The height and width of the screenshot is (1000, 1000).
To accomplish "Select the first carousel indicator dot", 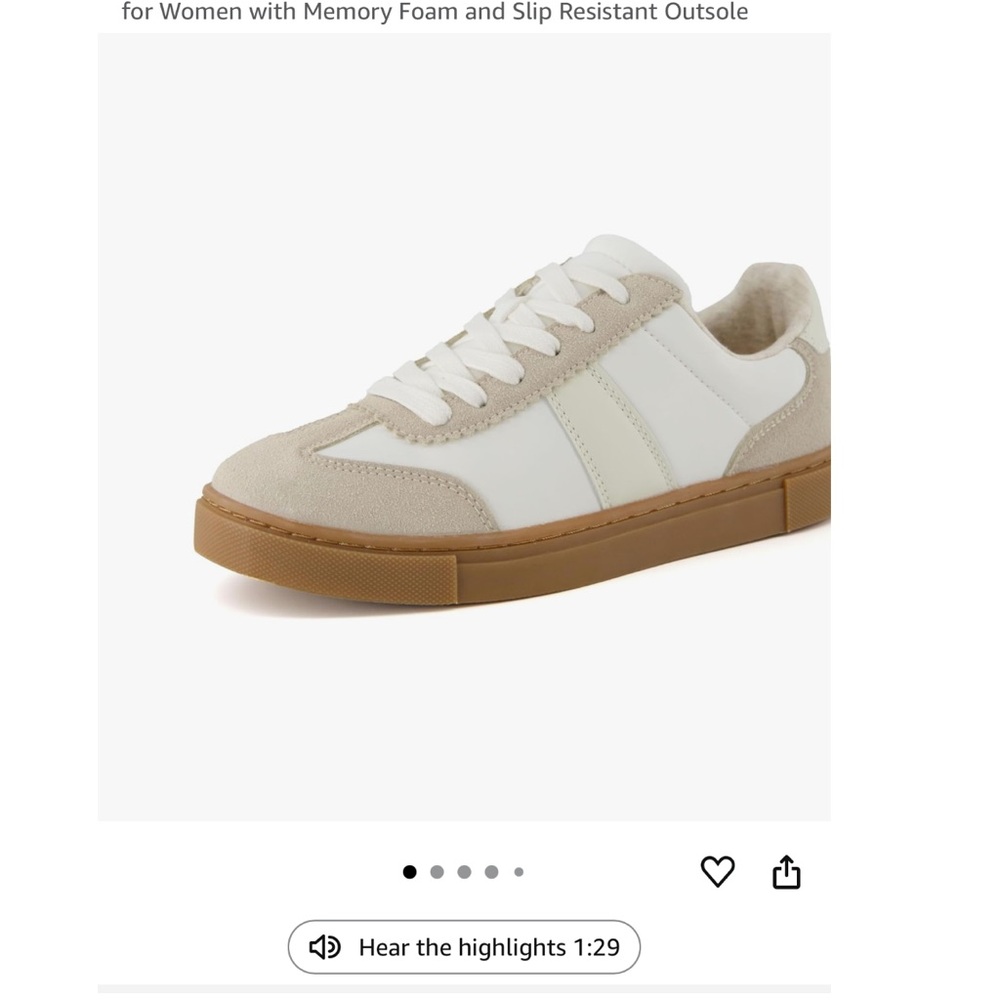I will tap(410, 870).
